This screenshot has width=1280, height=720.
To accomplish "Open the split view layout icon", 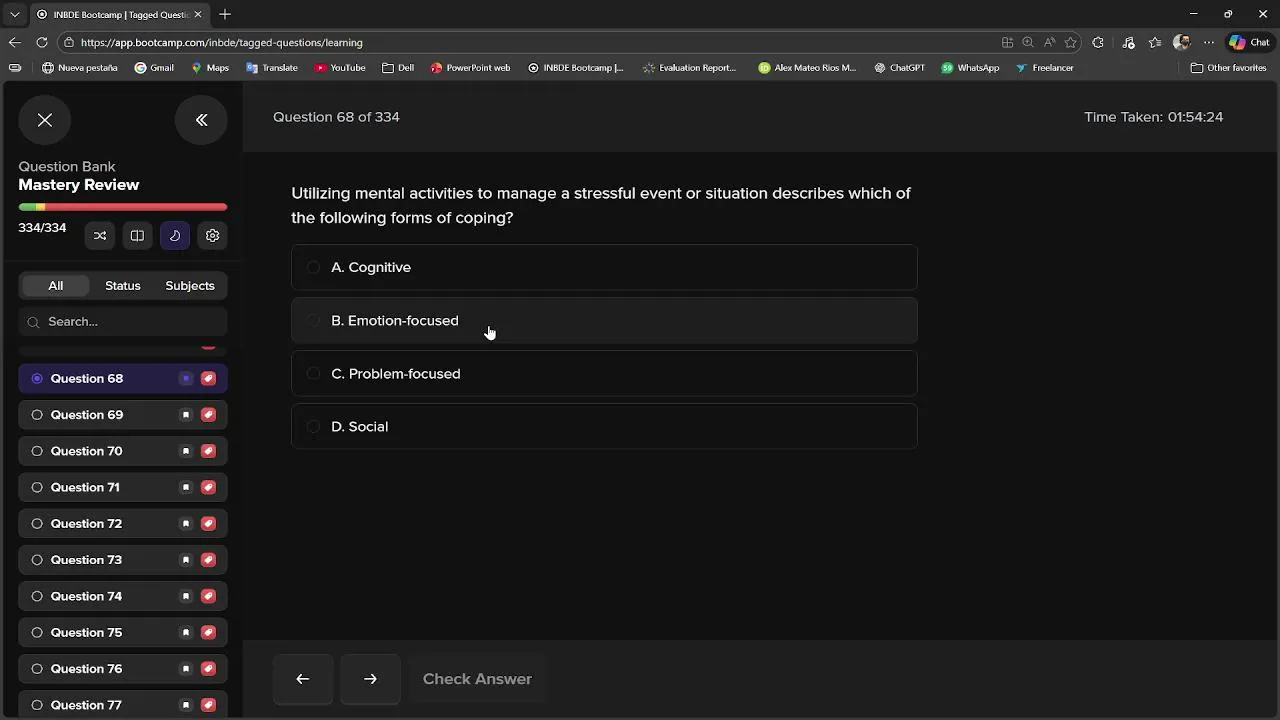I will click(137, 236).
